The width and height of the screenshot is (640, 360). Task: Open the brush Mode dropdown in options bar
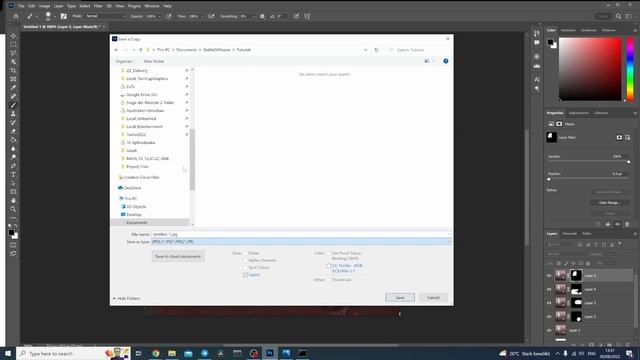pos(105,16)
